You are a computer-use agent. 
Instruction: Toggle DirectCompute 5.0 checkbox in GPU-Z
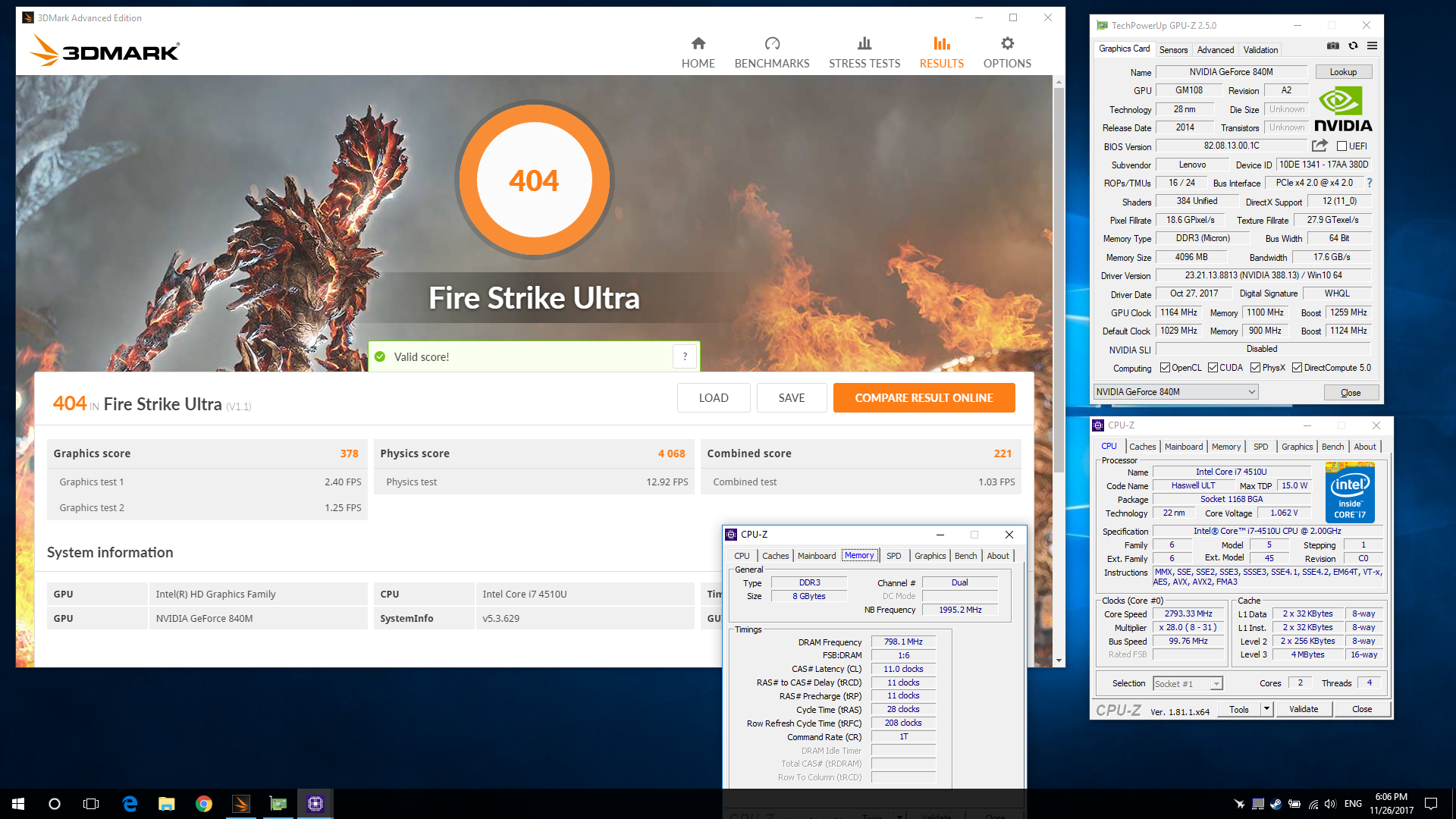[1298, 368]
